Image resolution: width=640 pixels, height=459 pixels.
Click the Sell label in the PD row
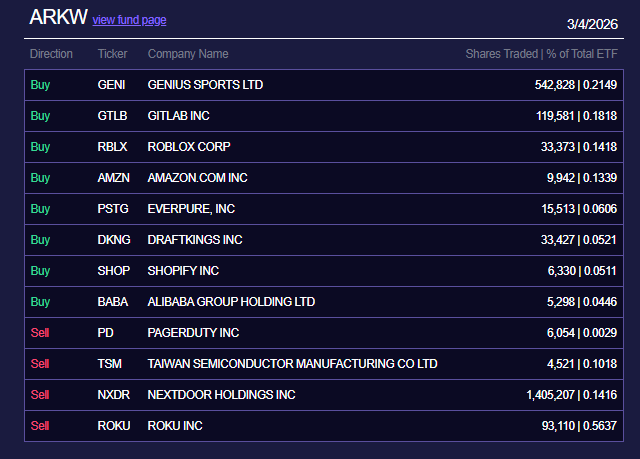[x=40, y=333]
